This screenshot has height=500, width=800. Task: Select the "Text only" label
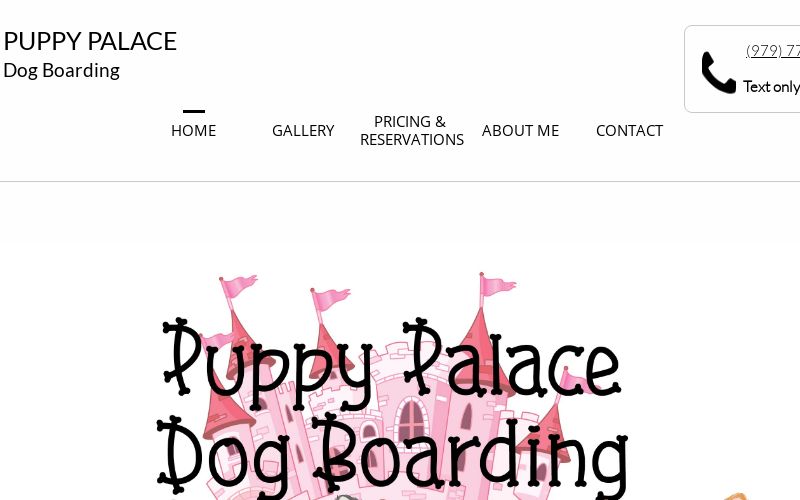(771, 87)
